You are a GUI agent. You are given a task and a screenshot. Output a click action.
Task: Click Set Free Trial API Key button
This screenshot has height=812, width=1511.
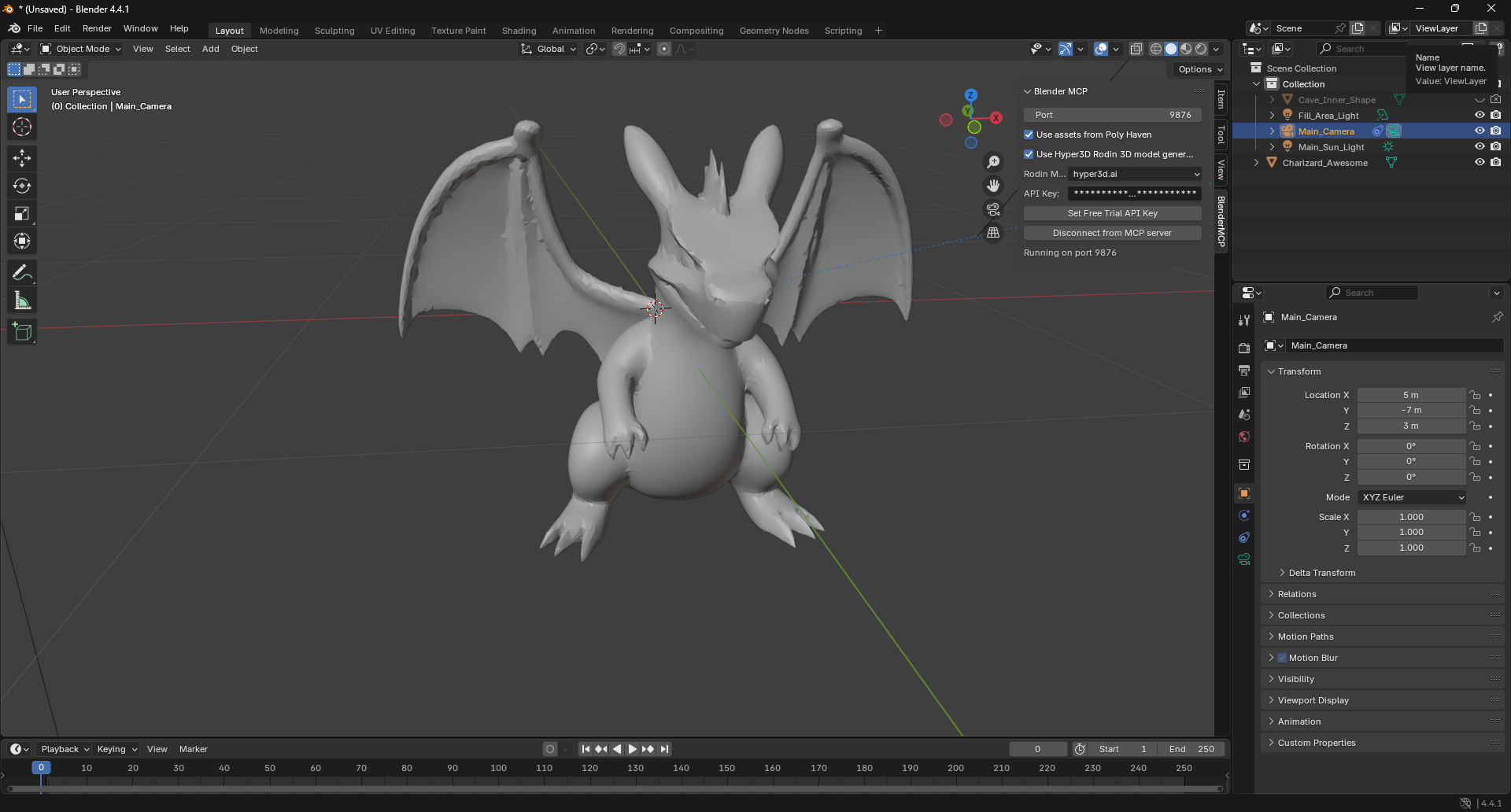1112,213
